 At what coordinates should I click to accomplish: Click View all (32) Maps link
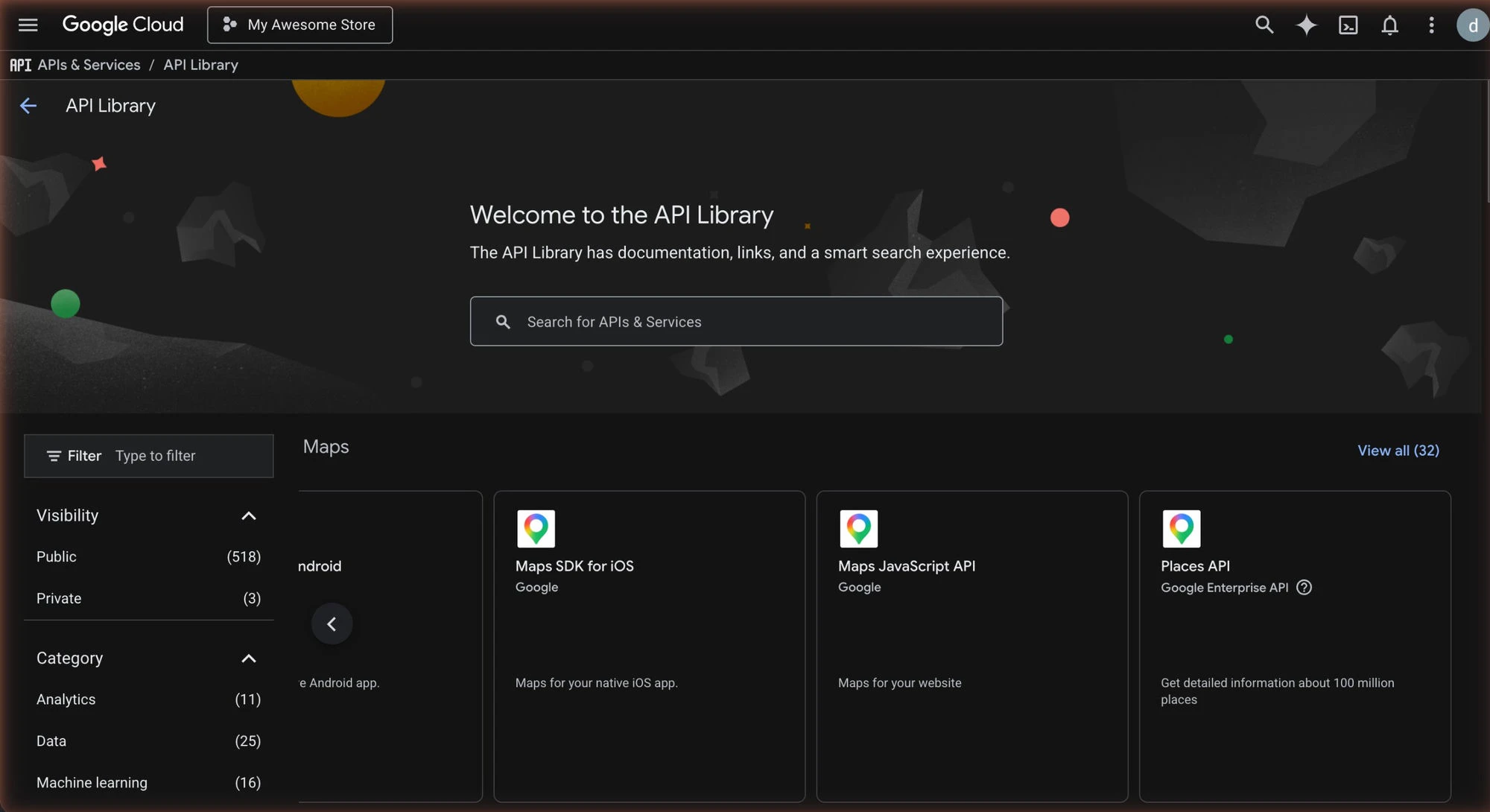pos(1398,451)
